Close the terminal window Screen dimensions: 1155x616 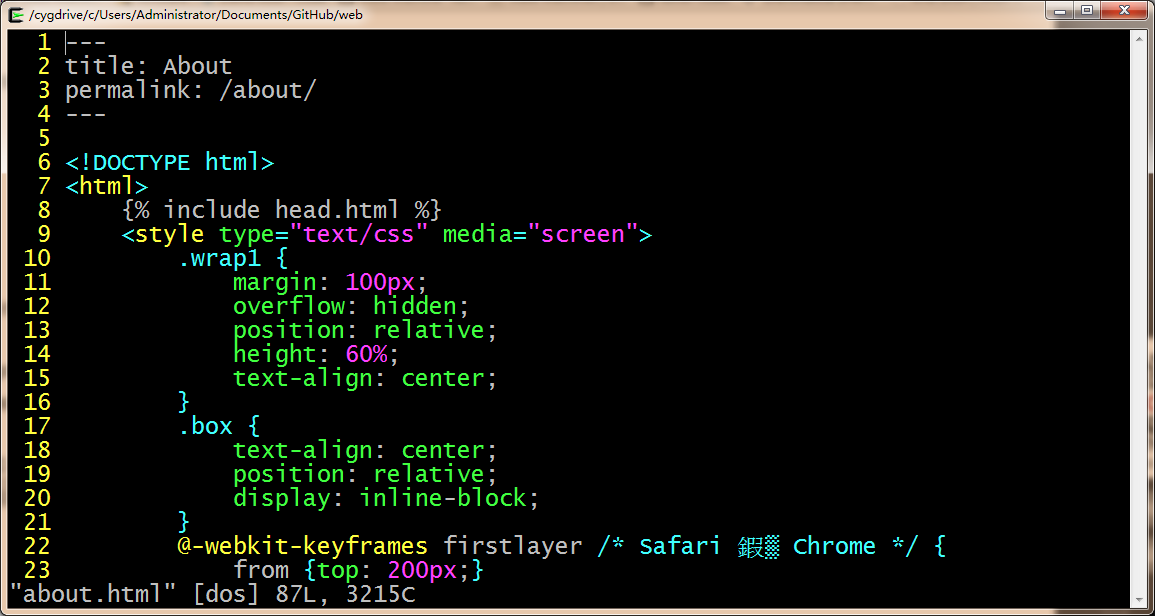1124,10
